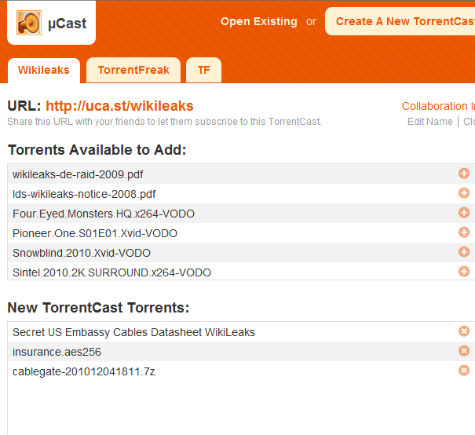Select wikileaks-de-raid-2009.pdf row text
This screenshot has width=475, height=435.
pyautogui.click(x=78, y=174)
